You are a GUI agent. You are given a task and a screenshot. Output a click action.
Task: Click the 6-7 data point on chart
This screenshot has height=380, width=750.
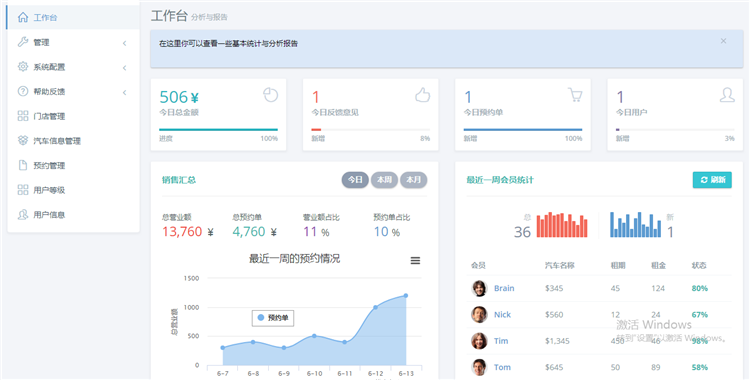[x=222, y=348]
